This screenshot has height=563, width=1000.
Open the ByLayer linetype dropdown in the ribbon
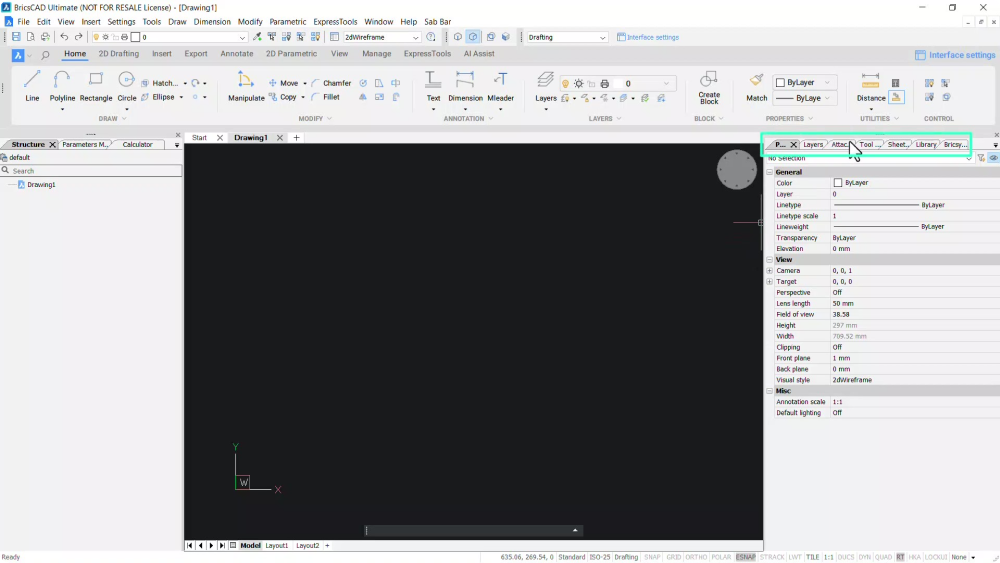[x=803, y=98]
